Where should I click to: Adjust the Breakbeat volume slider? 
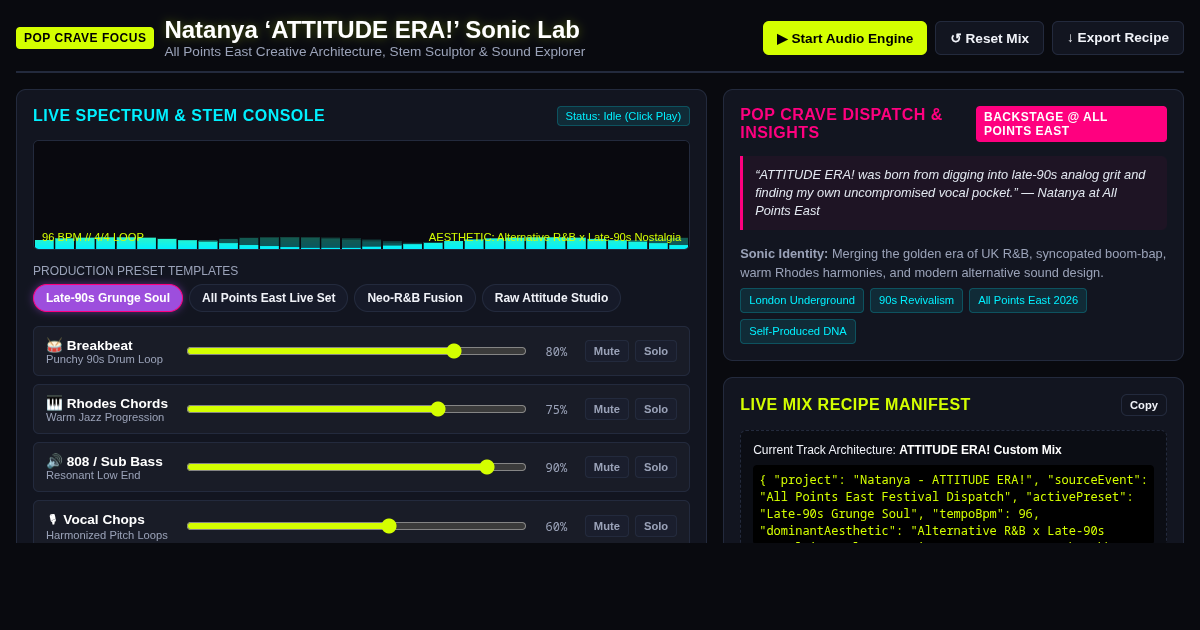click(356, 351)
